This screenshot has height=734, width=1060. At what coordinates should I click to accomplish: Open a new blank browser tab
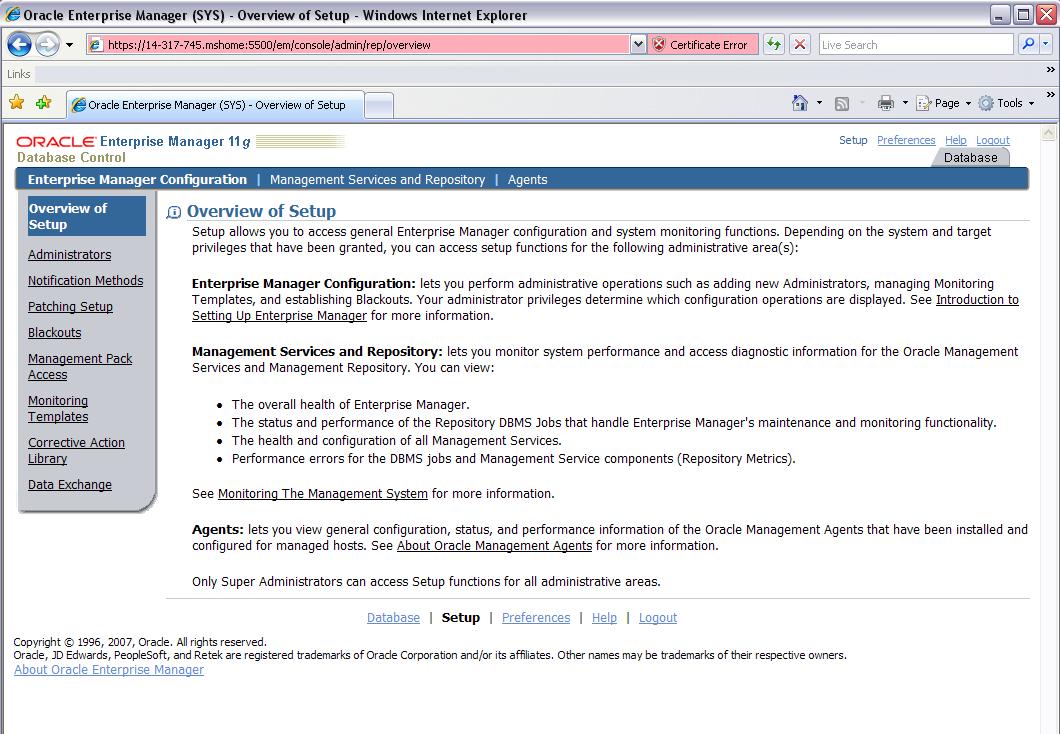[x=379, y=105]
